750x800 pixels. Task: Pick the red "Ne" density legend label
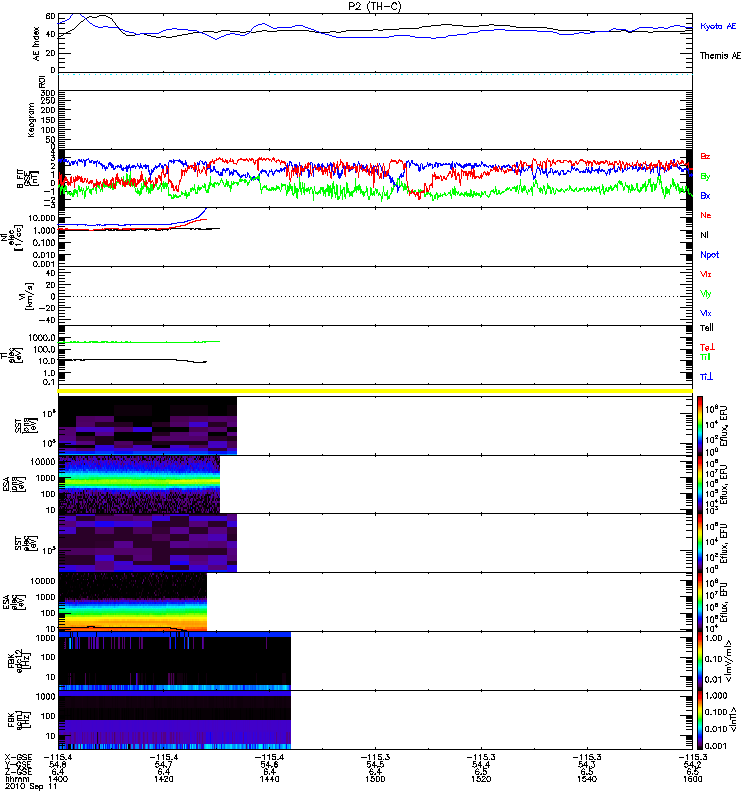tap(706, 215)
